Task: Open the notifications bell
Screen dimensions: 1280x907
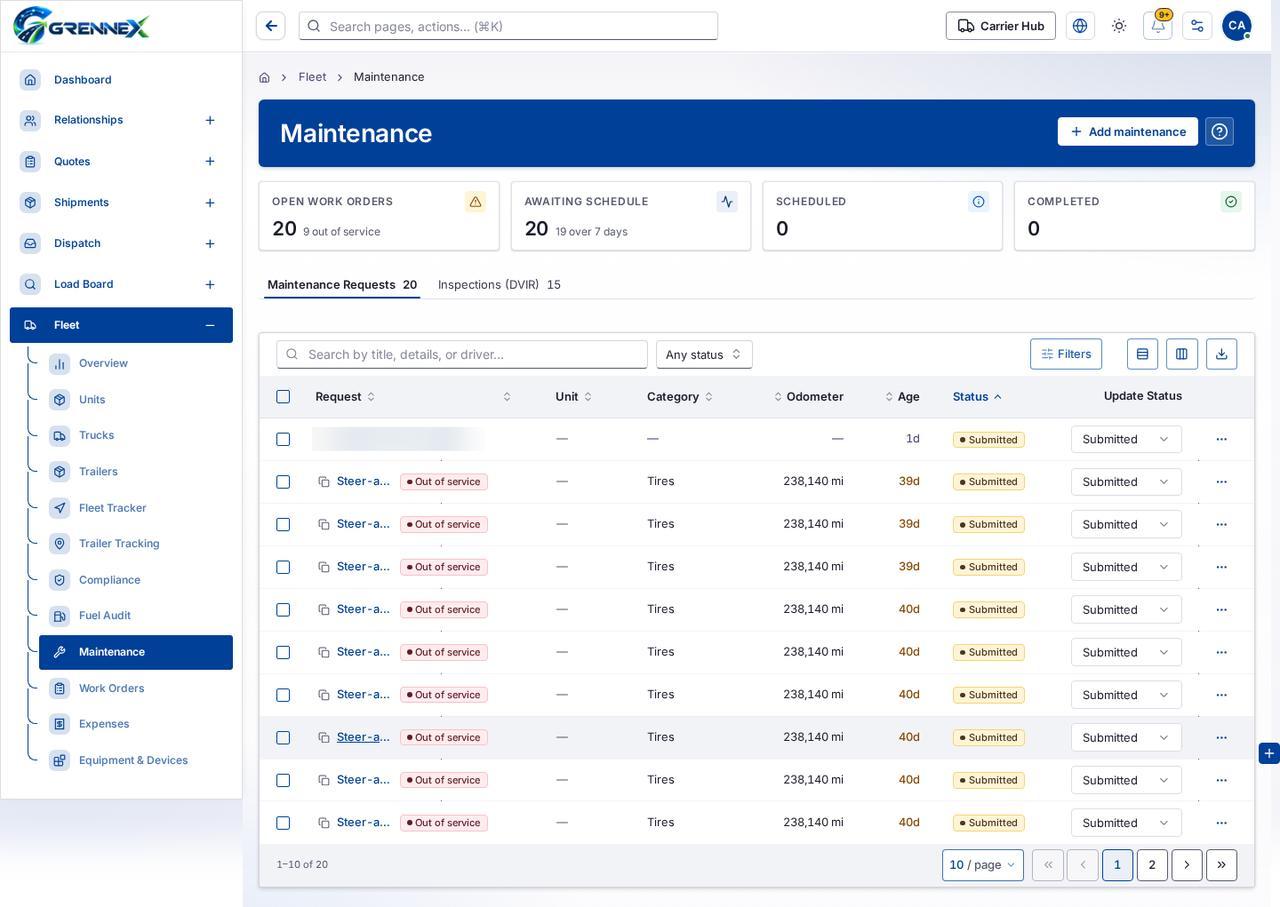Action: (1157, 26)
